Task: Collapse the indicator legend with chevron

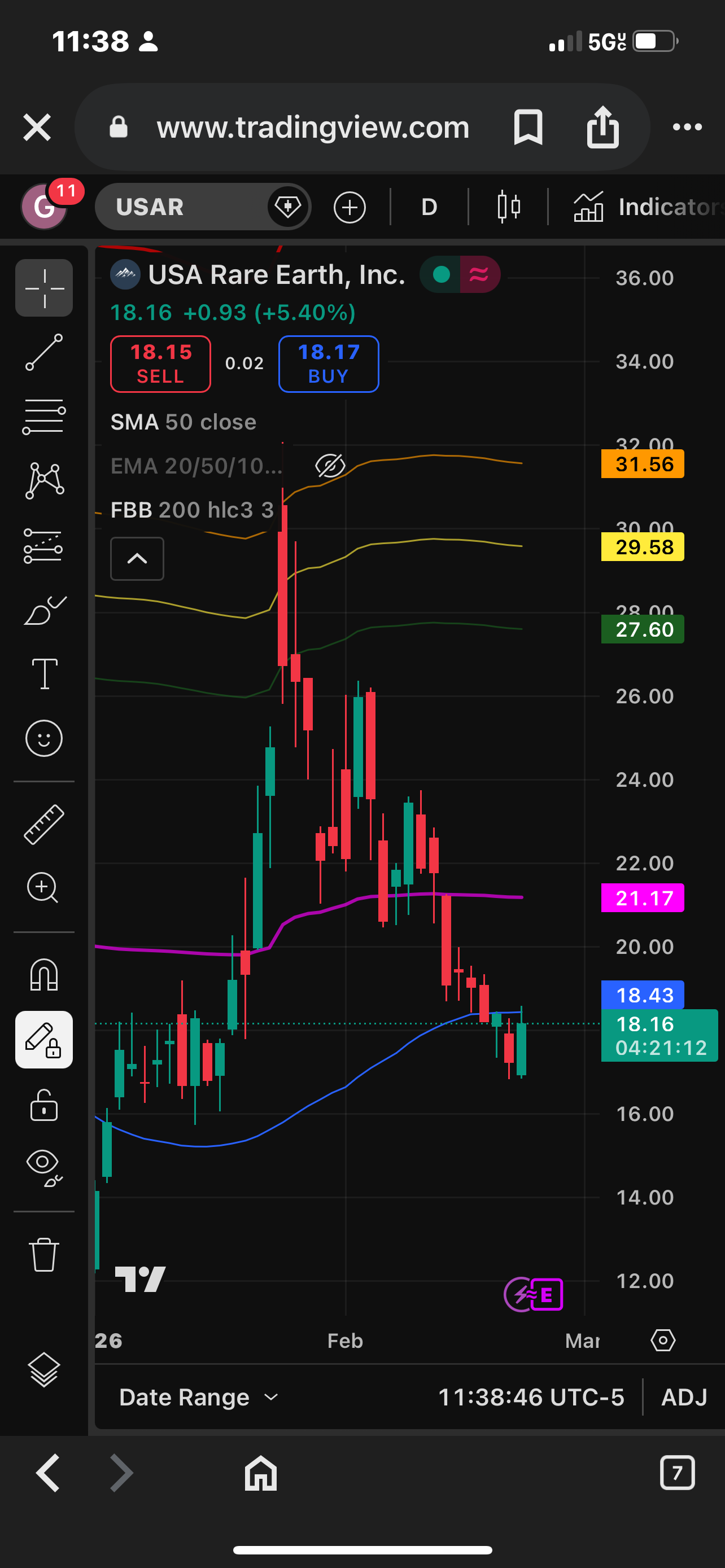Action: pyautogui.click(x=137, y=558)
